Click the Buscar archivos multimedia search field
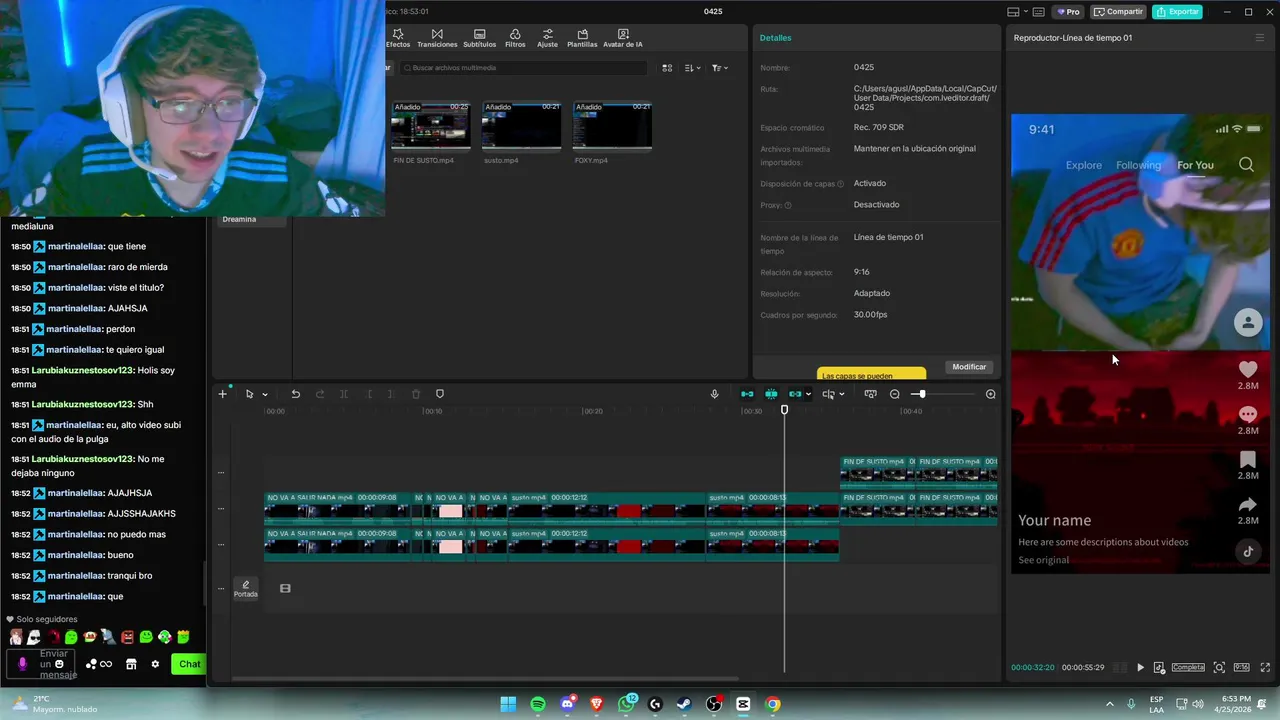 click(524, 68)
